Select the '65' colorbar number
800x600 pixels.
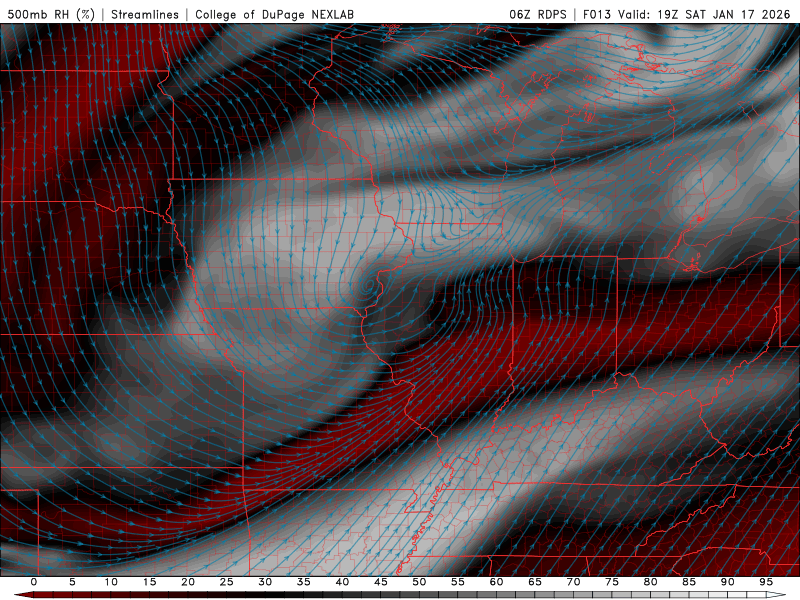[535, 582]
